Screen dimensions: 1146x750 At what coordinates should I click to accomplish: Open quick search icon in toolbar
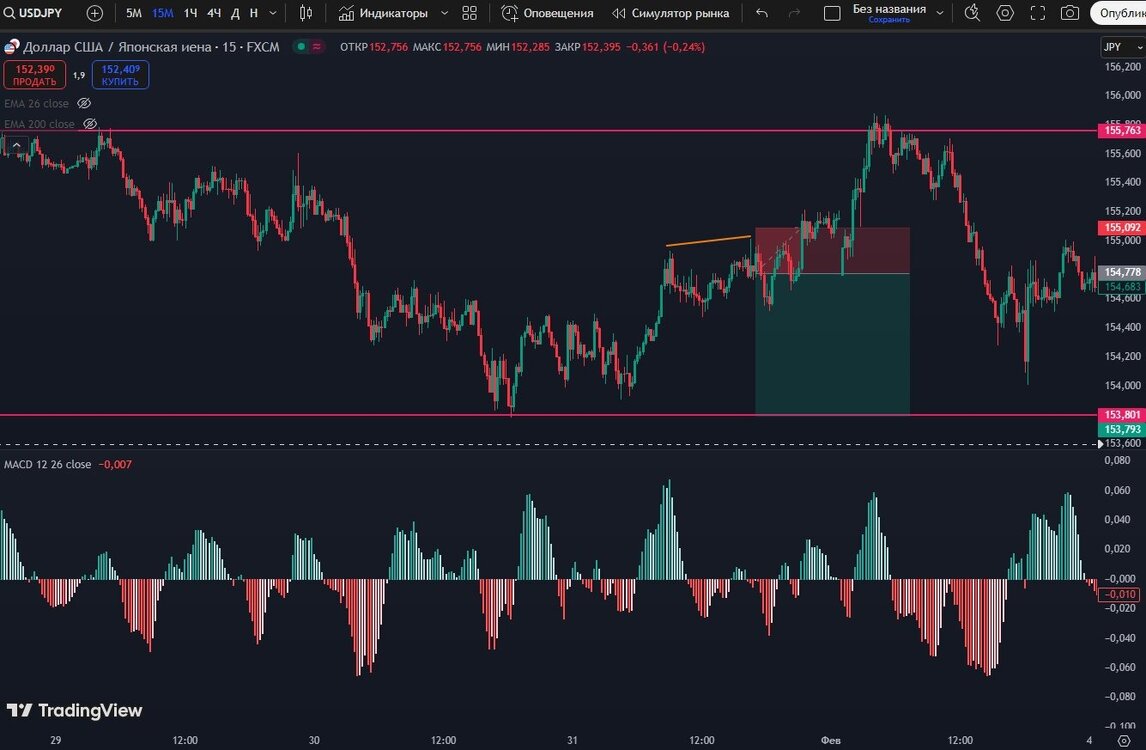[972, 13]
